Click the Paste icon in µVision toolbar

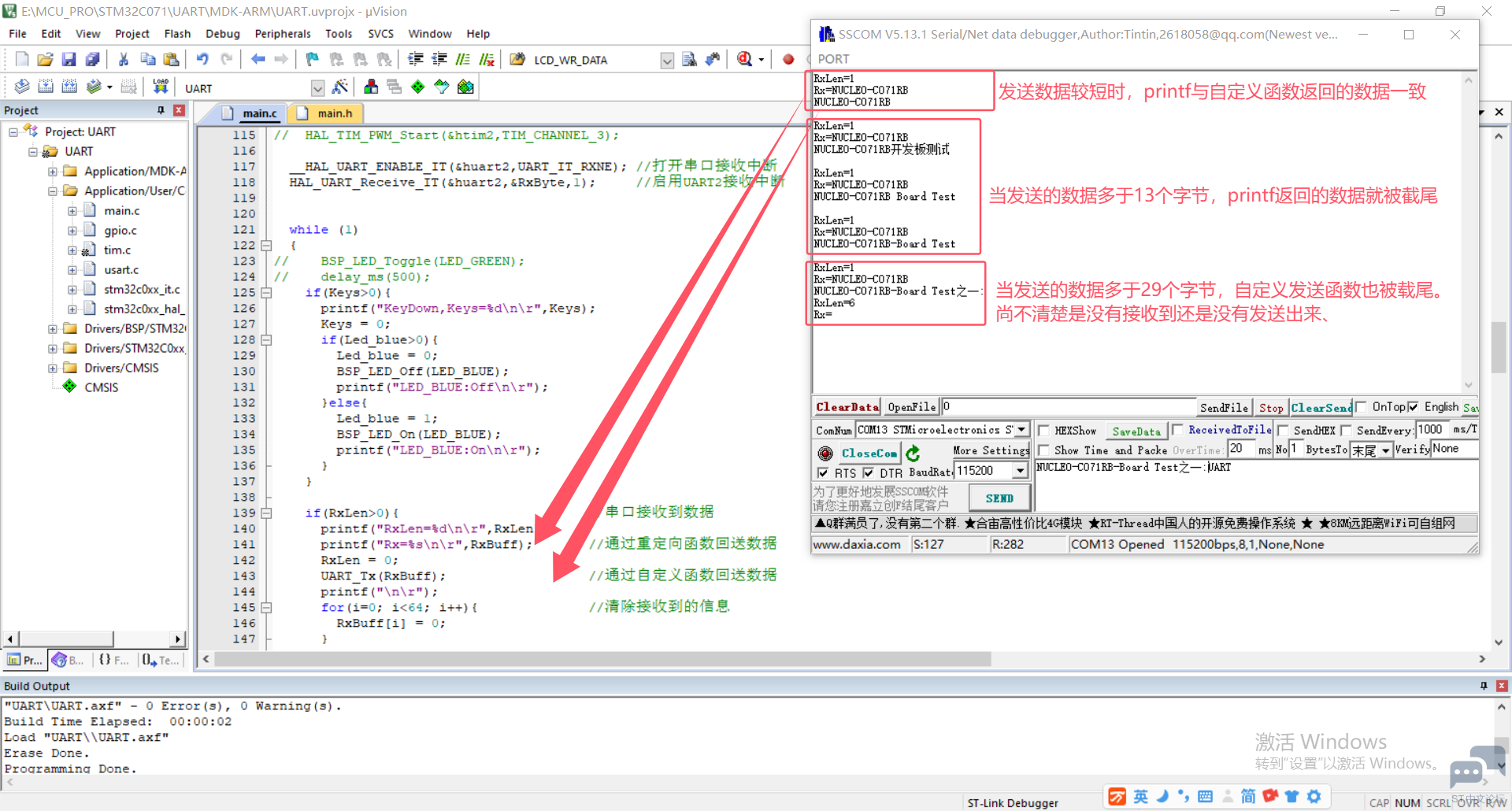coord(171,59)
